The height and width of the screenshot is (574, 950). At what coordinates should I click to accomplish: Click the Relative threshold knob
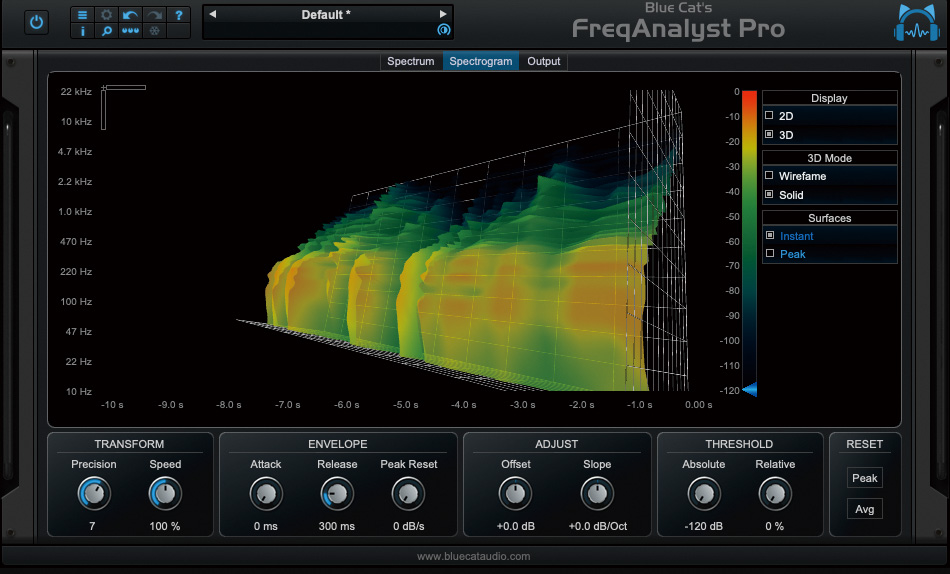[x=775, y=493]
